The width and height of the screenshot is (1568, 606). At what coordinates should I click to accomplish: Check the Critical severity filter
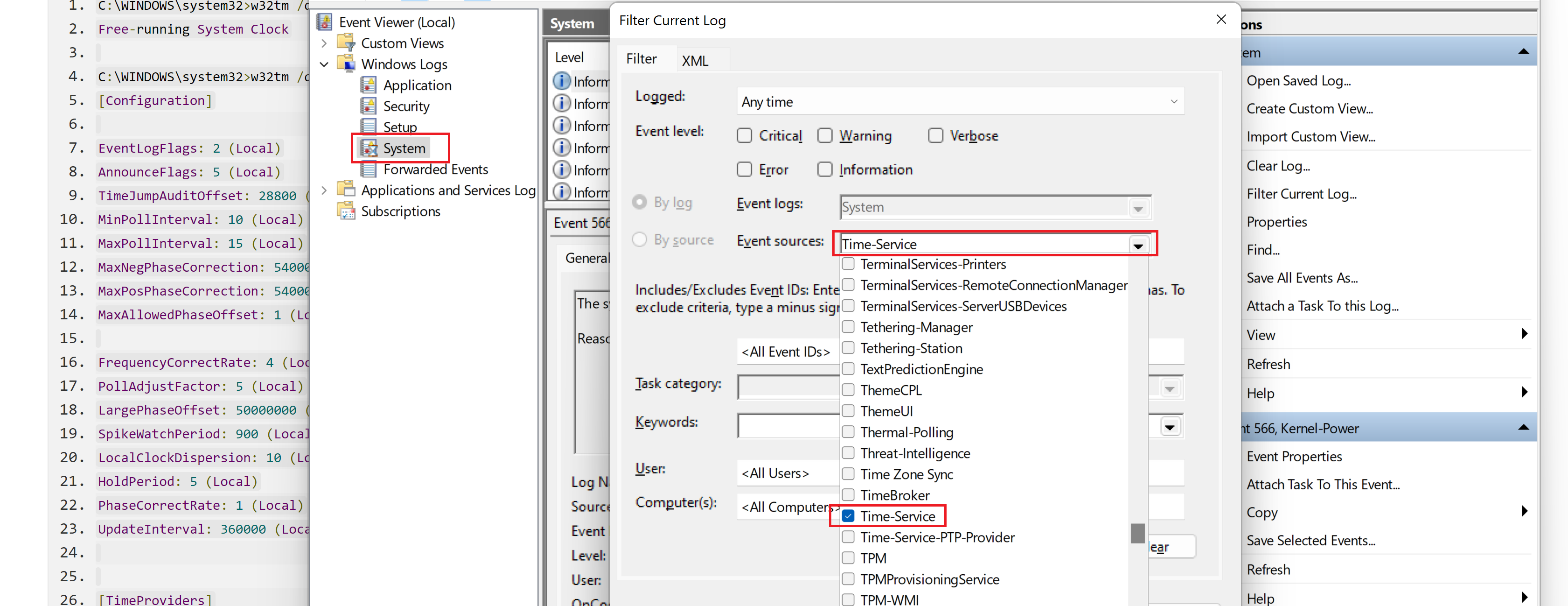[744, 135]
